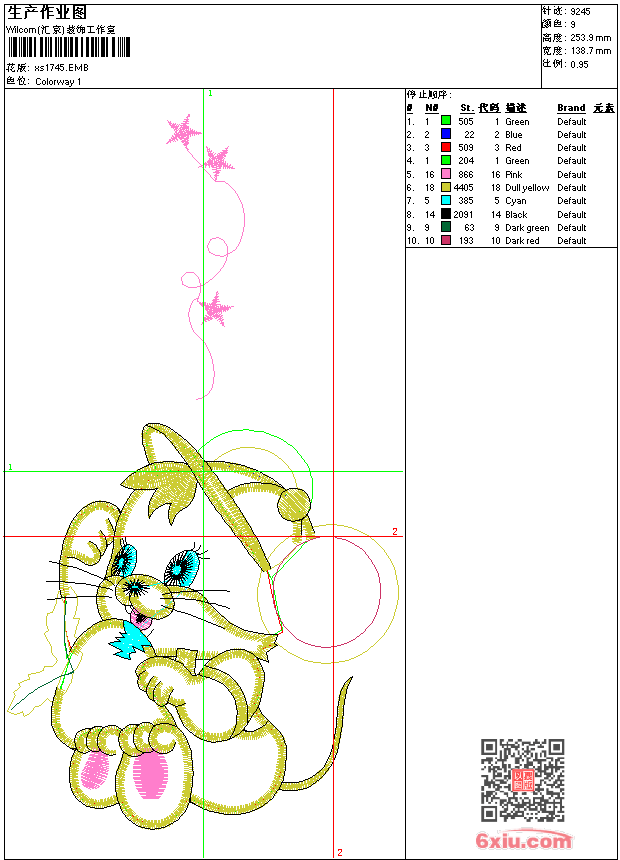620x860 pixels.
Task: Click 'Default' brand in the Black row
Action: coord(572,214)
